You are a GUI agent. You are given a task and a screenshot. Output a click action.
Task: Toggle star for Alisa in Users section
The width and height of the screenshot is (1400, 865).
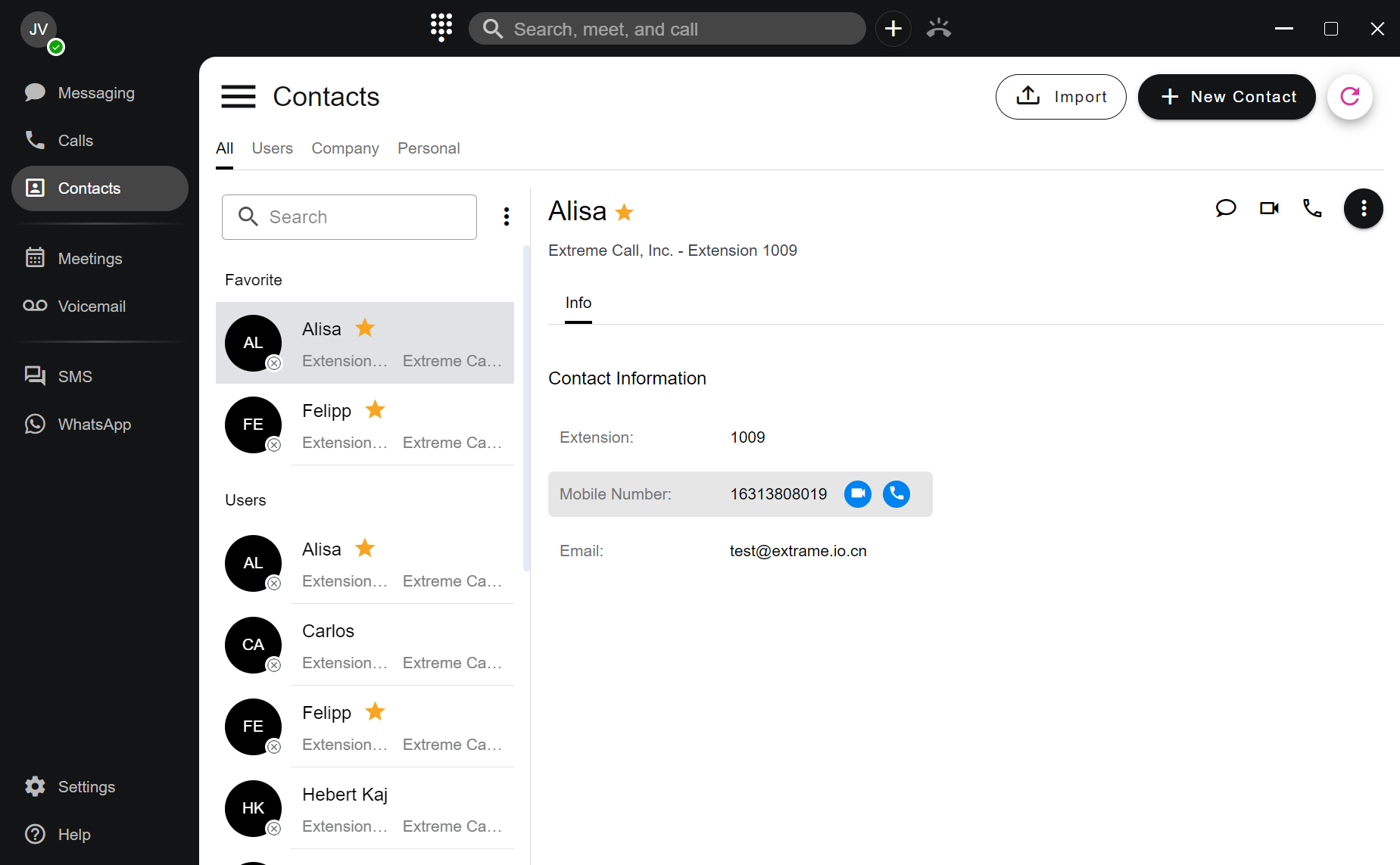(x=365, y=548)
